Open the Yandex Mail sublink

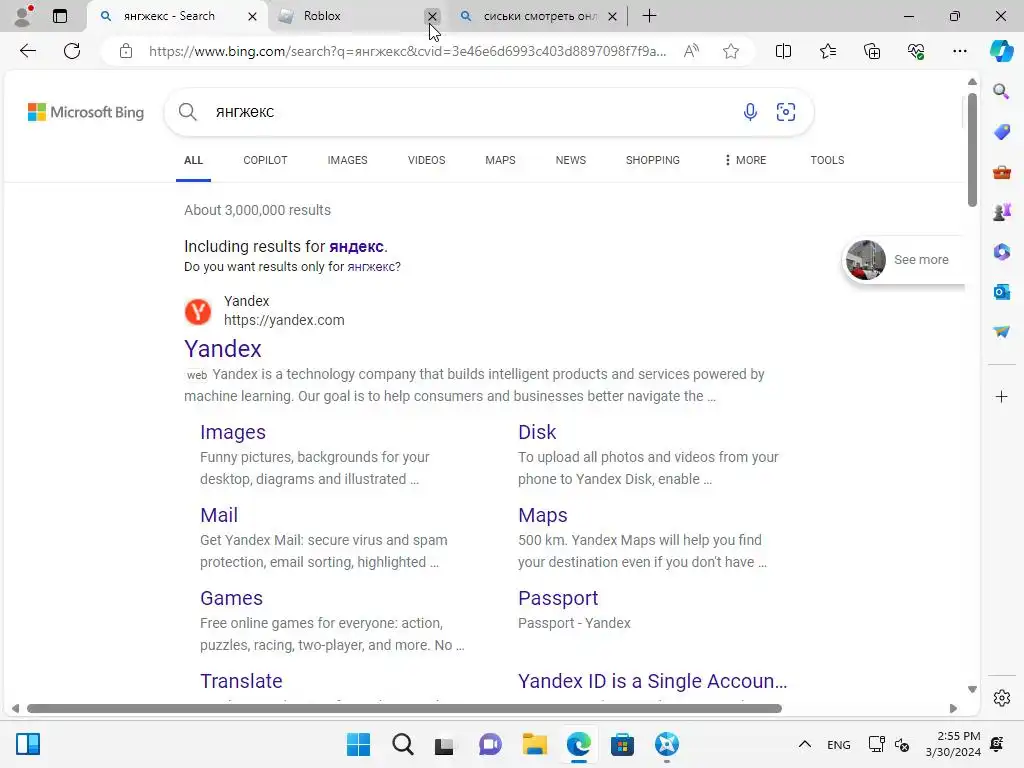pyautogui.click(x=219, y=515)
